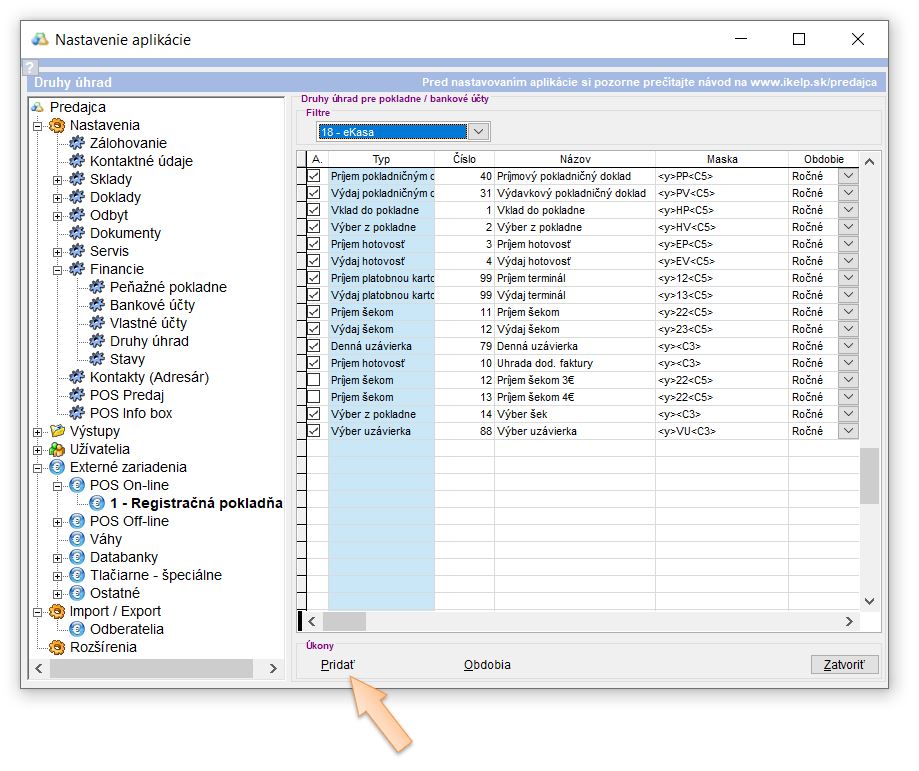The height and width of the screenshot is (771, 919).
Task: Click the users icon beside Užívatelia
Action: click(57, 449)
